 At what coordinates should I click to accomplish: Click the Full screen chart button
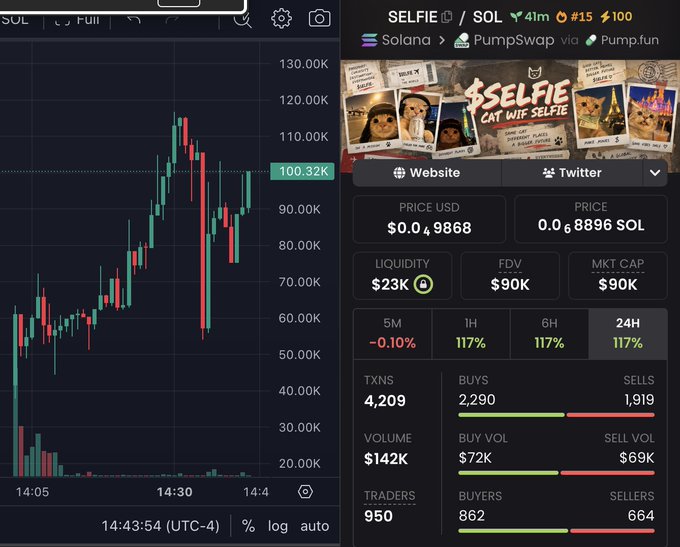77,19
